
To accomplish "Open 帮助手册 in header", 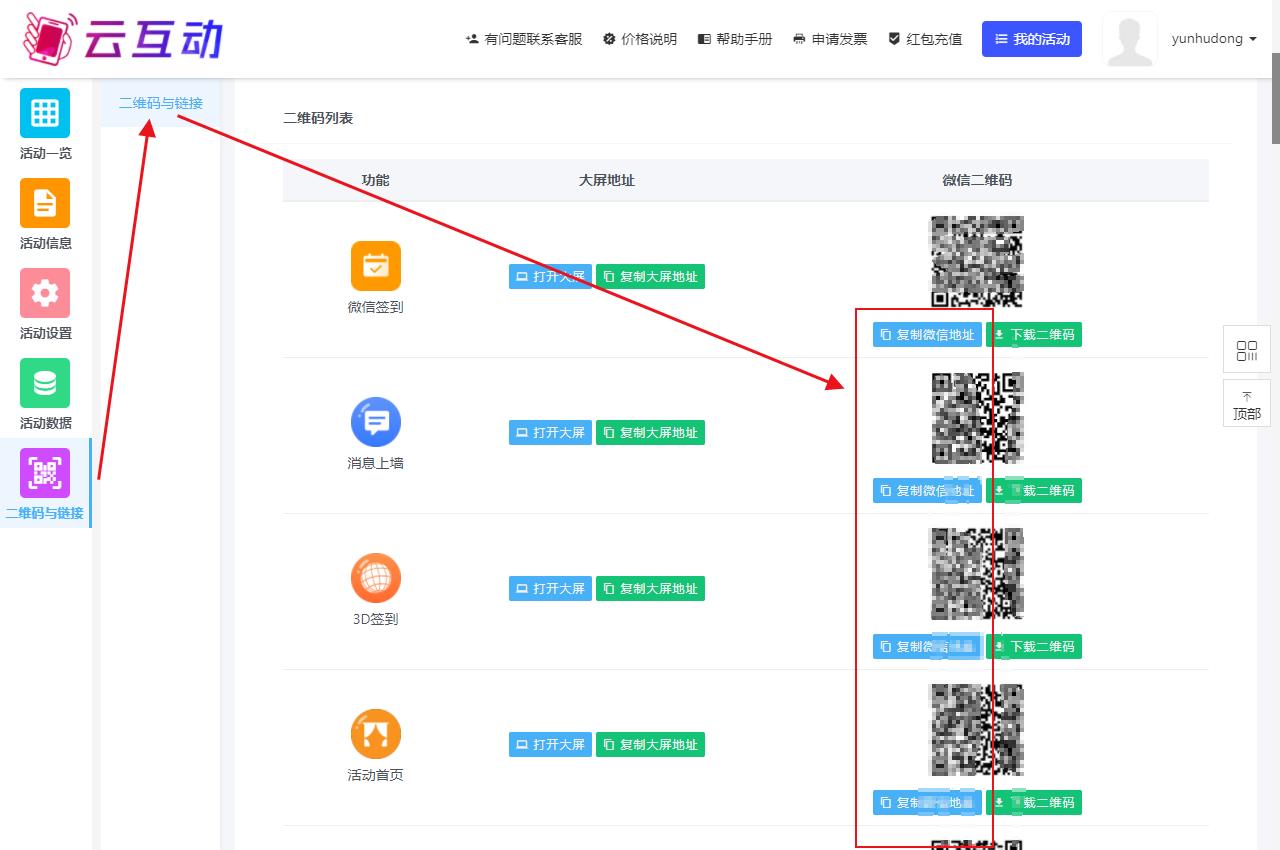I will 735,39.
